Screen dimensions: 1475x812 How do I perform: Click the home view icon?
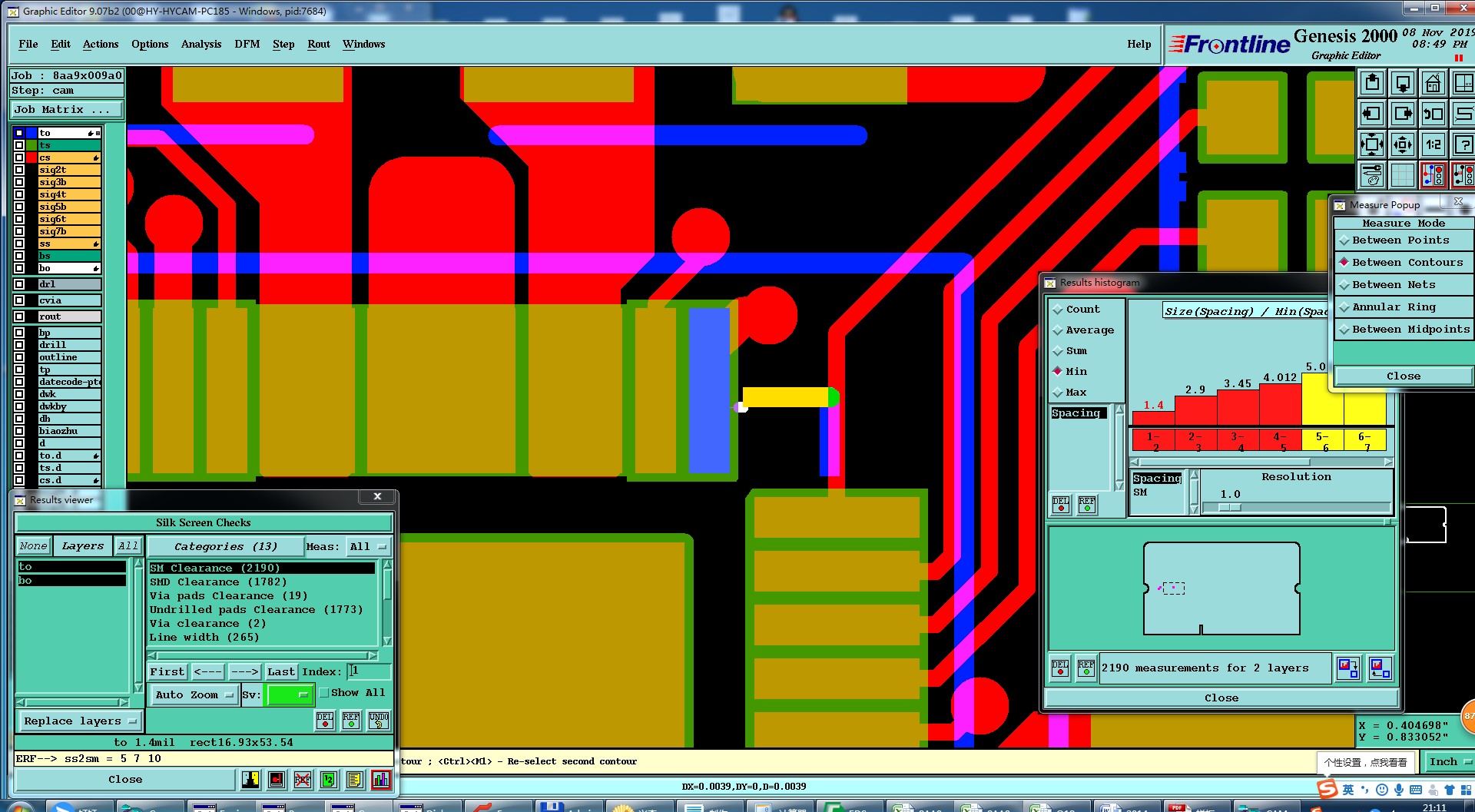1434,83
